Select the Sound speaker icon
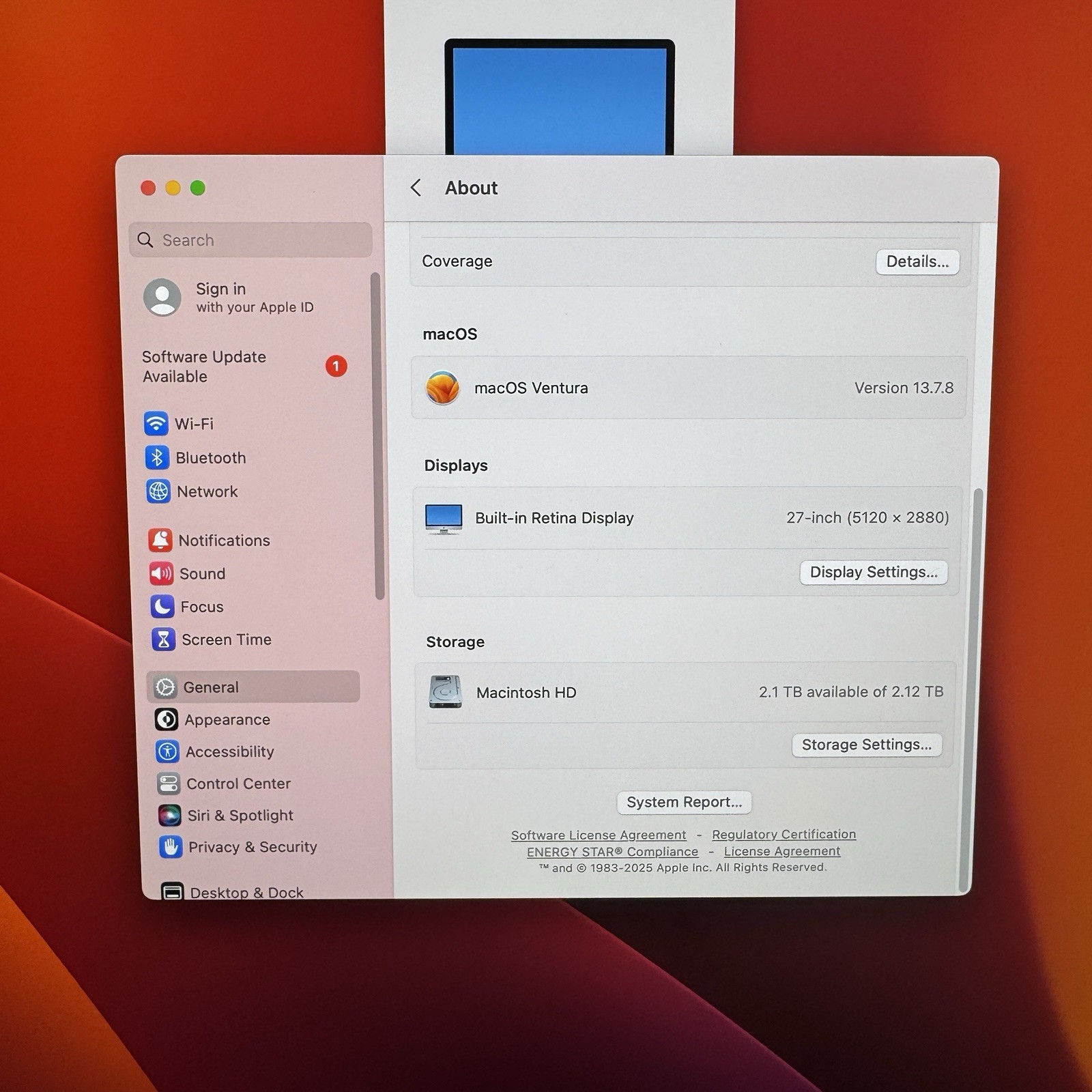This screenshot has width=1092, height=1092. pos(161,573)
